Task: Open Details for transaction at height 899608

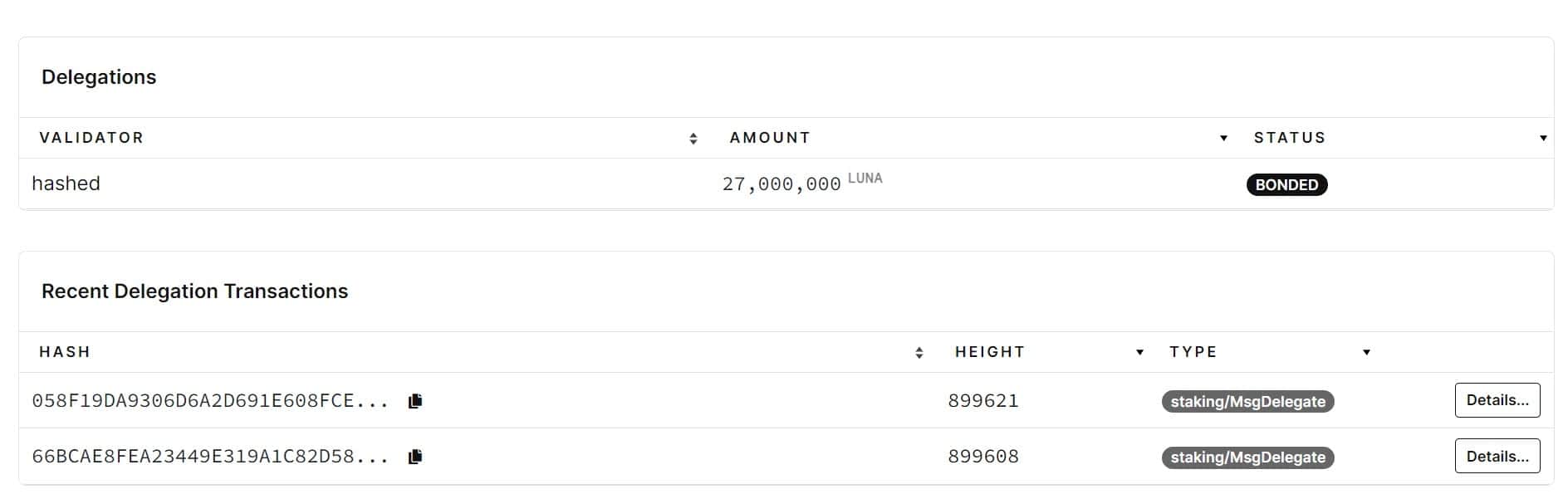Action: pyautogui.click(x=1497, y=456)
